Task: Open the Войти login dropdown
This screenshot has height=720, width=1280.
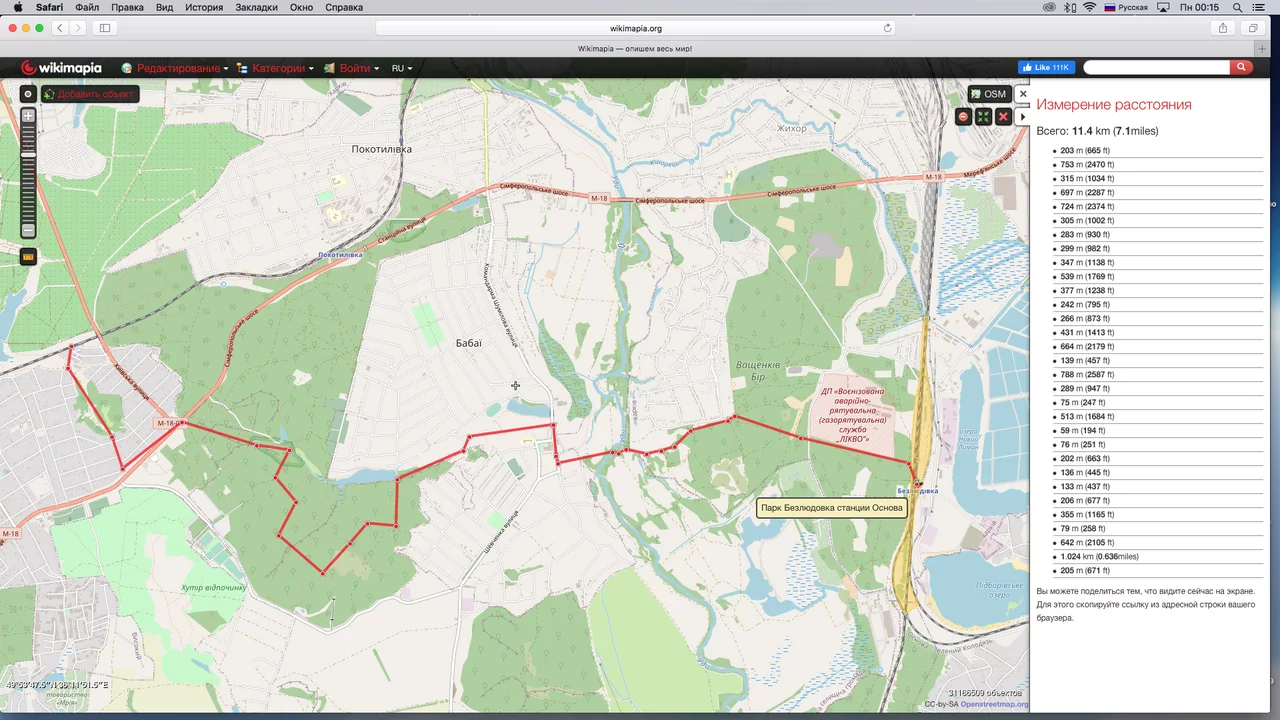Action: coord(351,68)
